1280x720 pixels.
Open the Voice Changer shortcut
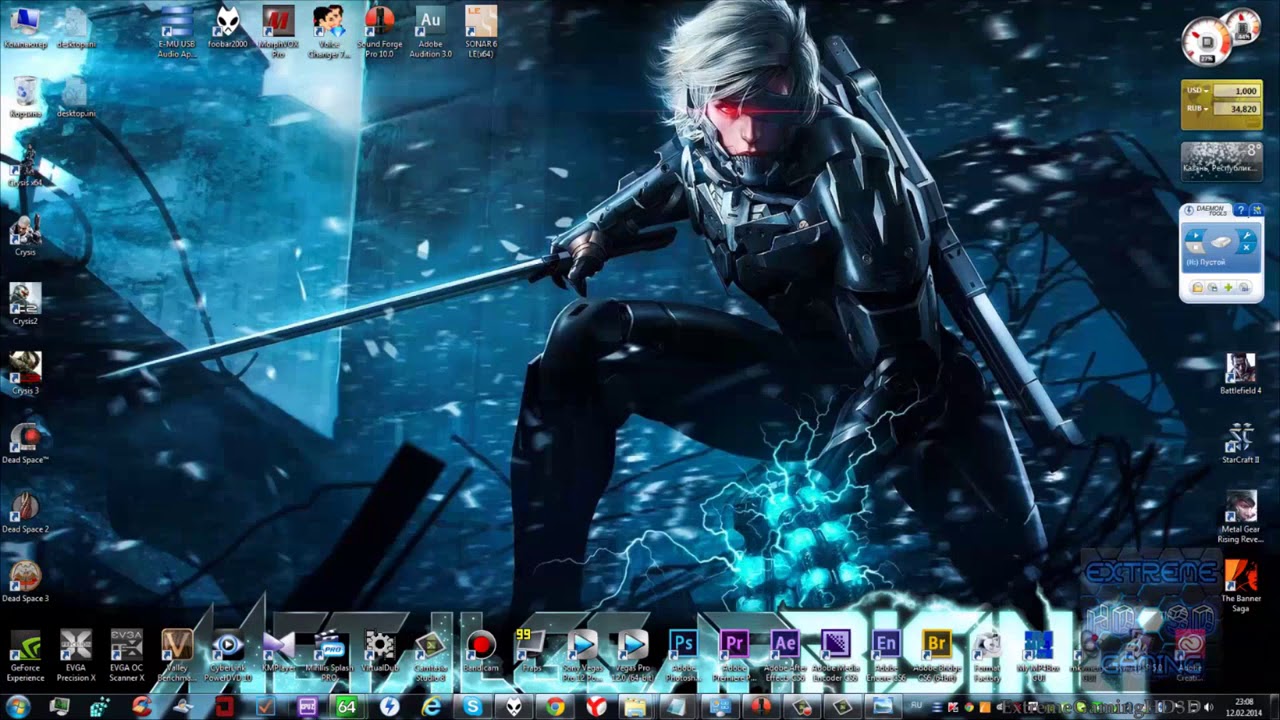coord(329,30)
